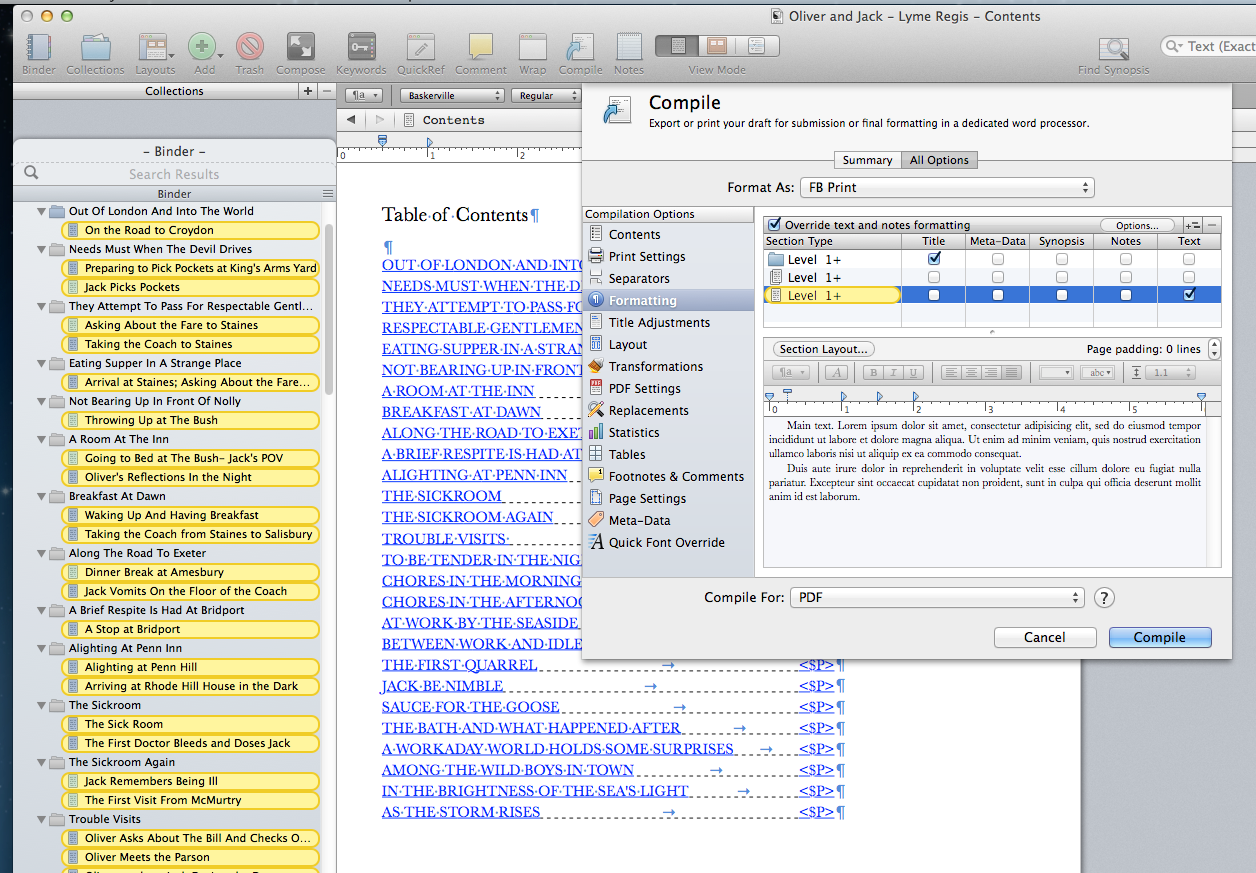The image size is (1256, 873).
Task: Switch to corkboard view mode segment
Action: pyautogui.click(x=717, y=46)
